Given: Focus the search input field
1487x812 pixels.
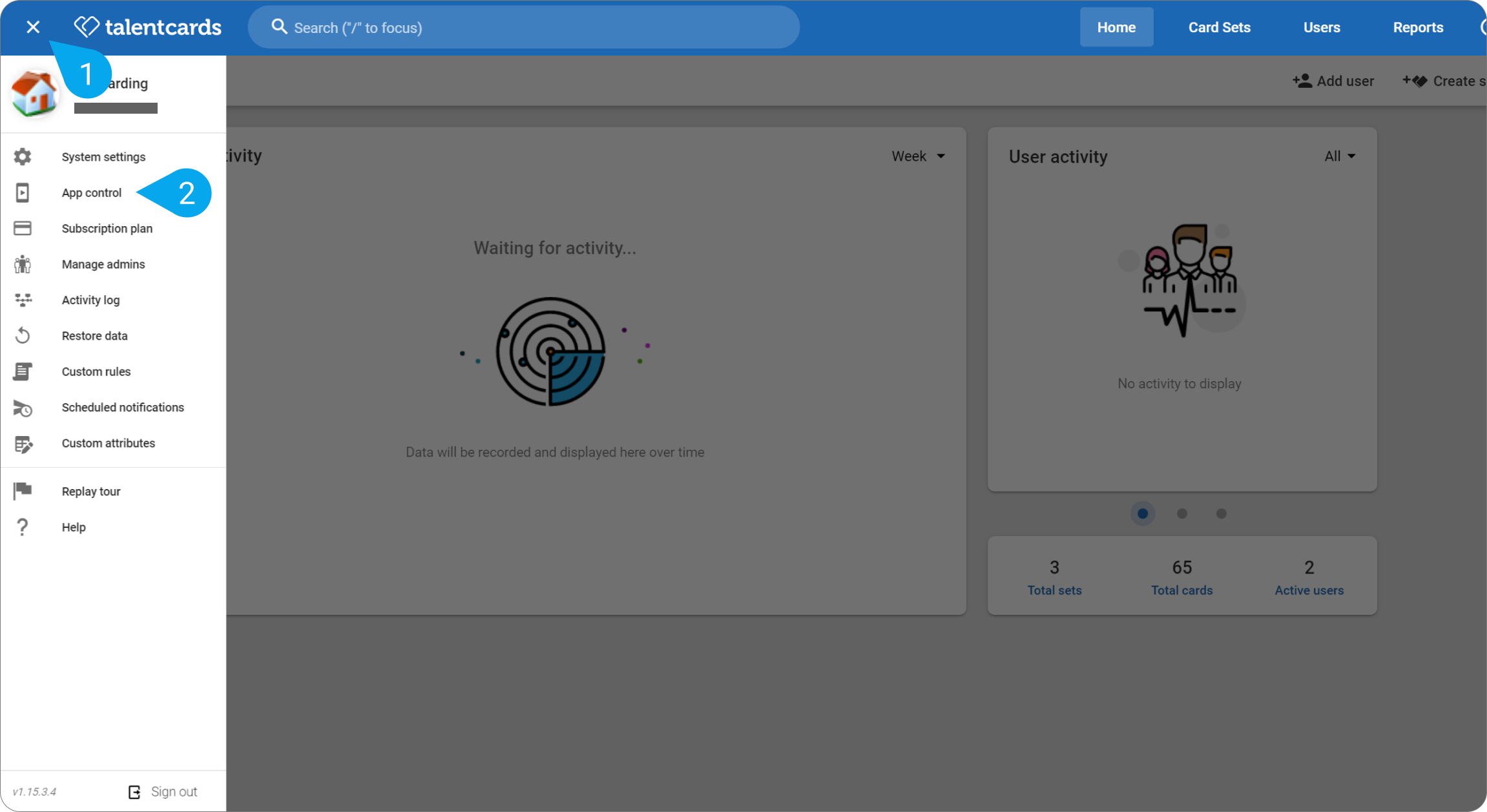Looking at the screenshot, I should point(524,27).
